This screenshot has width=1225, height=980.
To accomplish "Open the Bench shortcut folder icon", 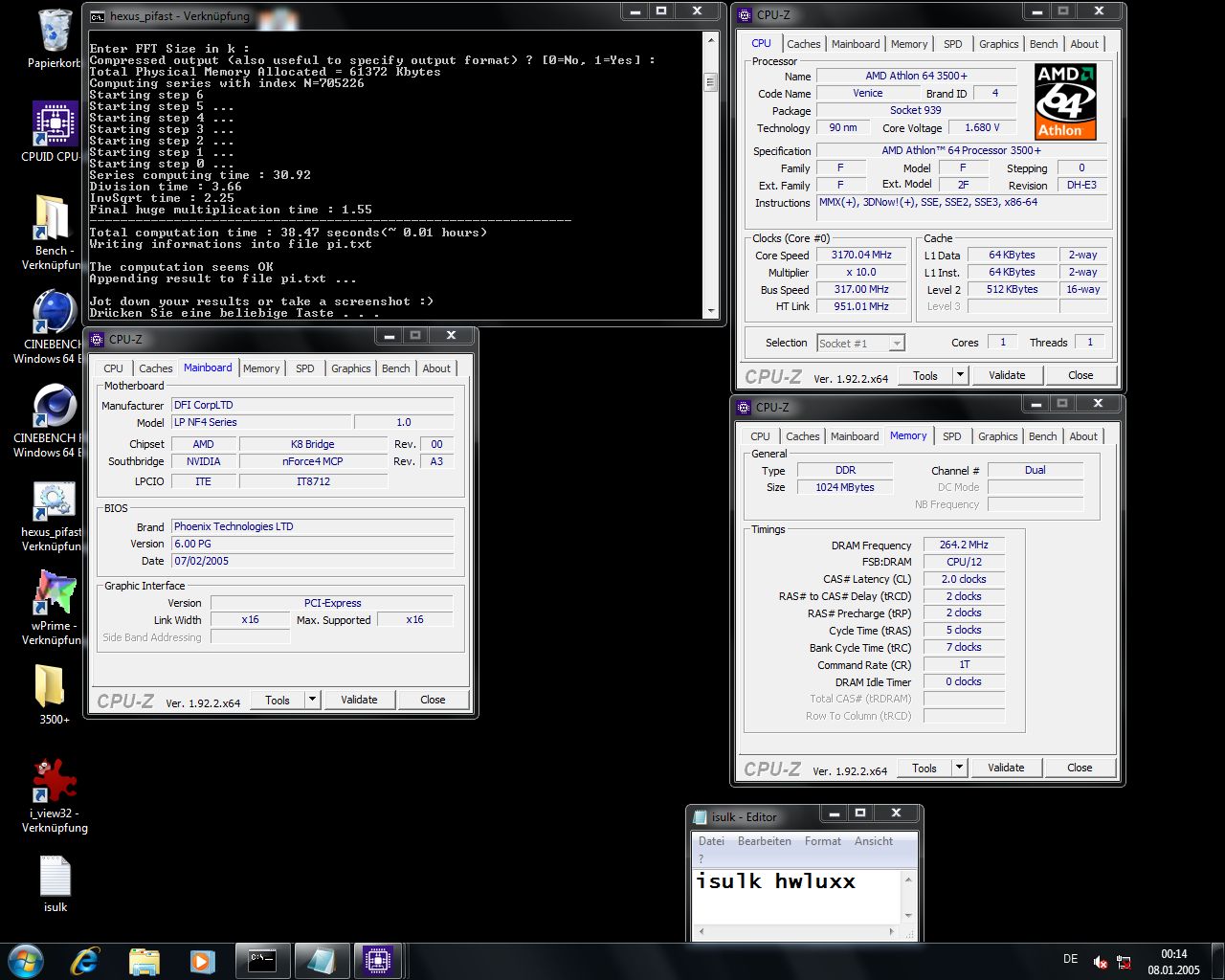I will click(x=52, y=217).
